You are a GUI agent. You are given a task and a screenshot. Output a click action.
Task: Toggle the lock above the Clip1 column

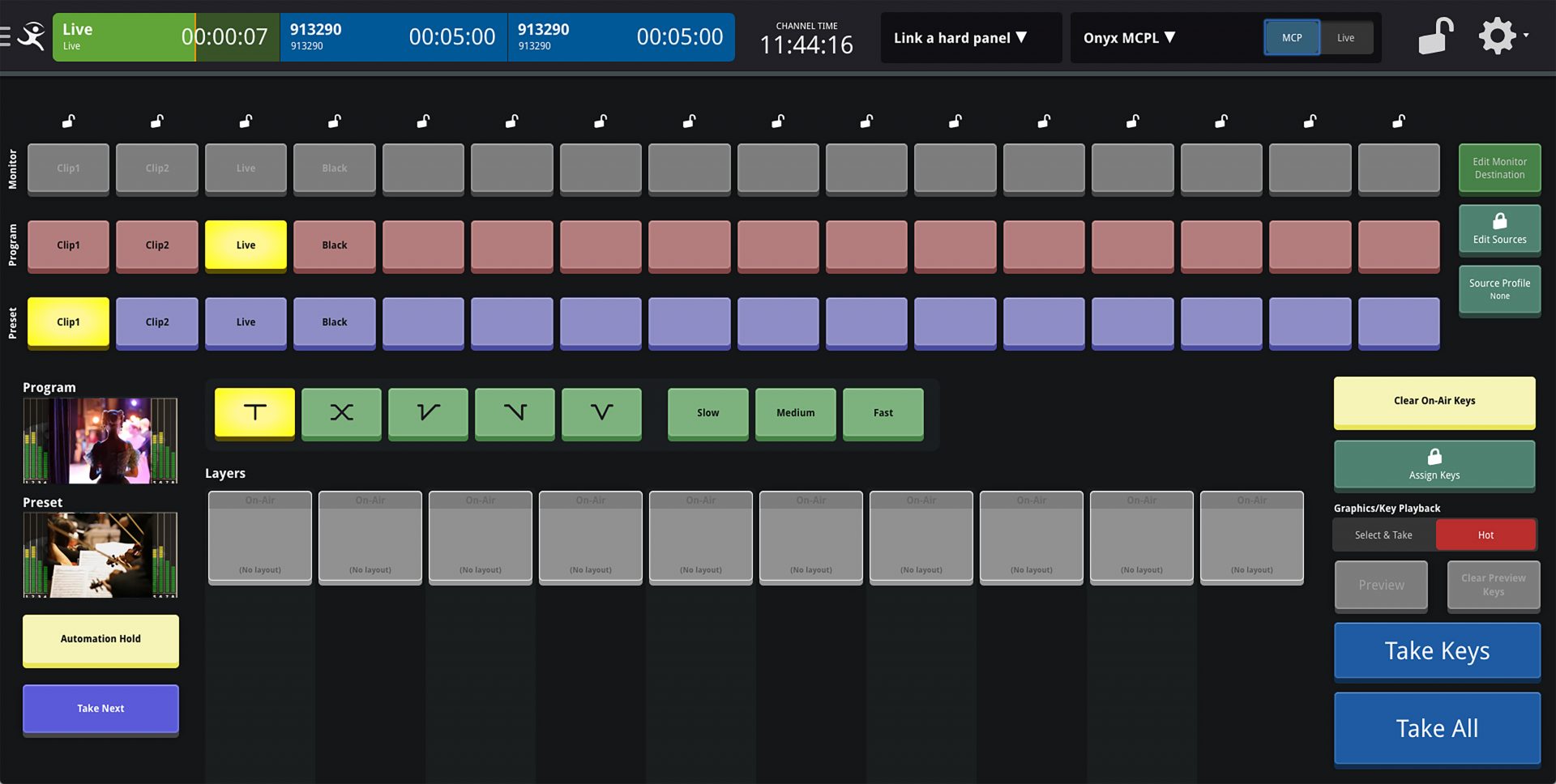click(x=68, y=121)
